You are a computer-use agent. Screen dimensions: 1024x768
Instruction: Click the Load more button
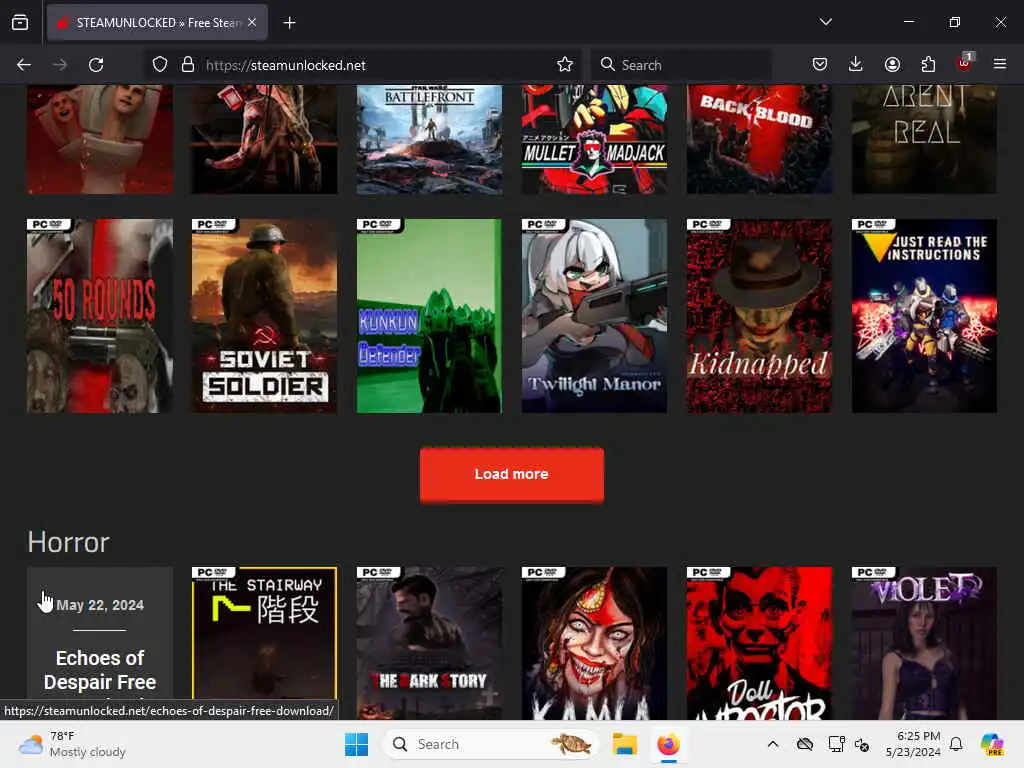[511, 475]
